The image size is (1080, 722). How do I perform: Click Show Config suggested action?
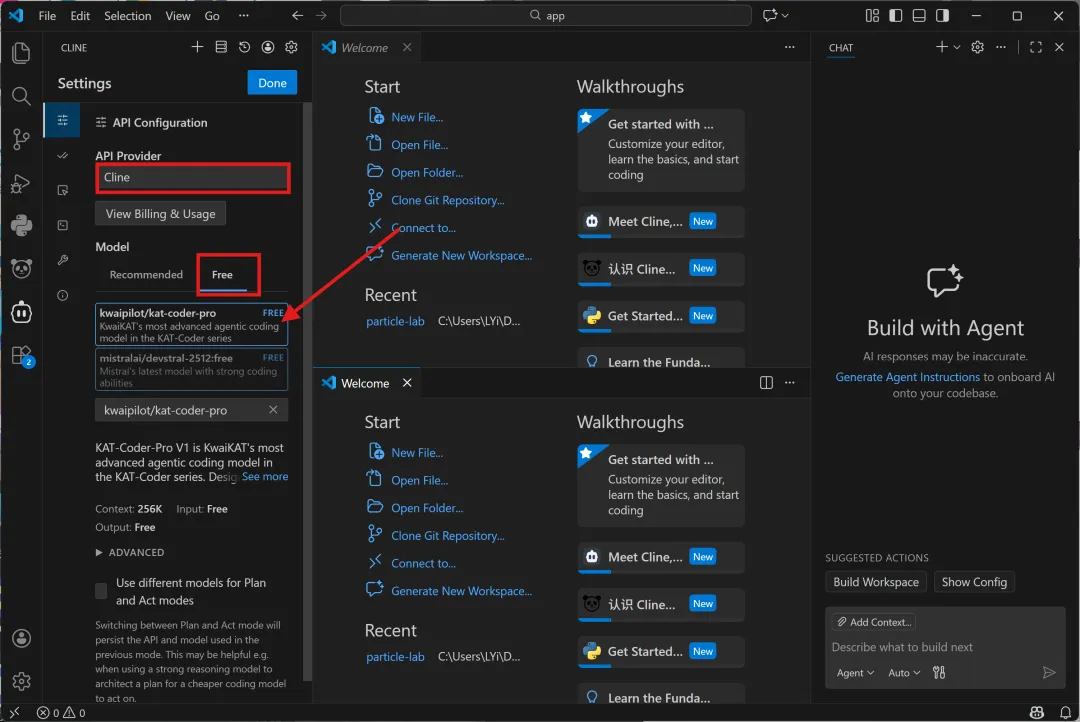pyautogui.click(x=974, y=581)
